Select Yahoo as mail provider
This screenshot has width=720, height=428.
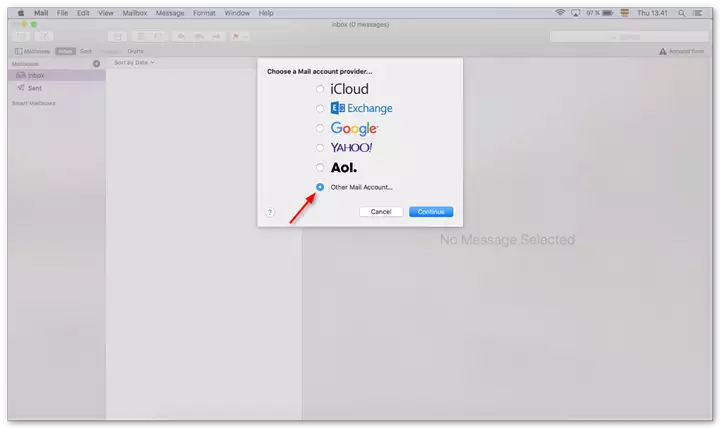click(320, 147)
